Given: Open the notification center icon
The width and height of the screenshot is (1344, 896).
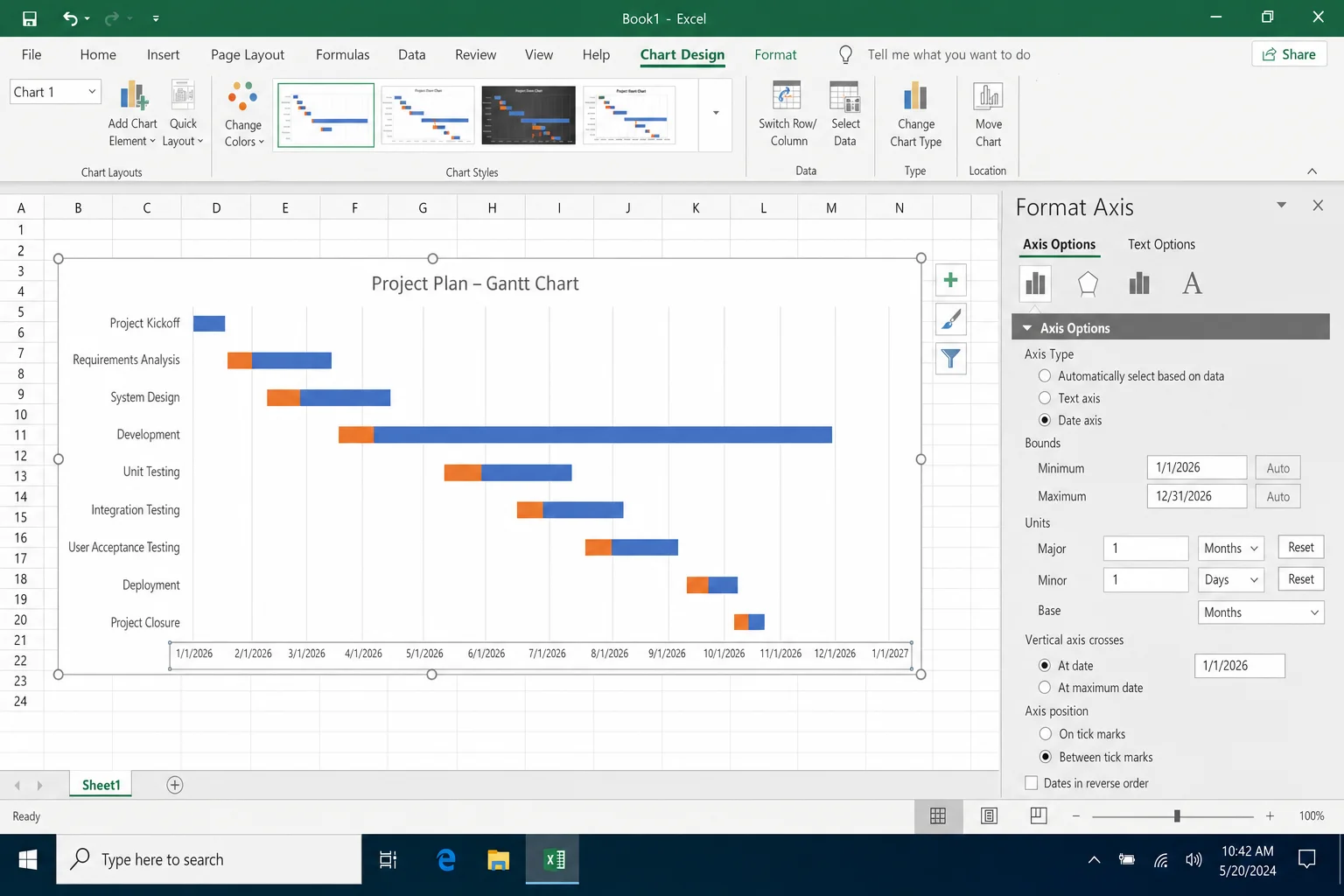Looking at the screenshot, I should point(1307,859).
